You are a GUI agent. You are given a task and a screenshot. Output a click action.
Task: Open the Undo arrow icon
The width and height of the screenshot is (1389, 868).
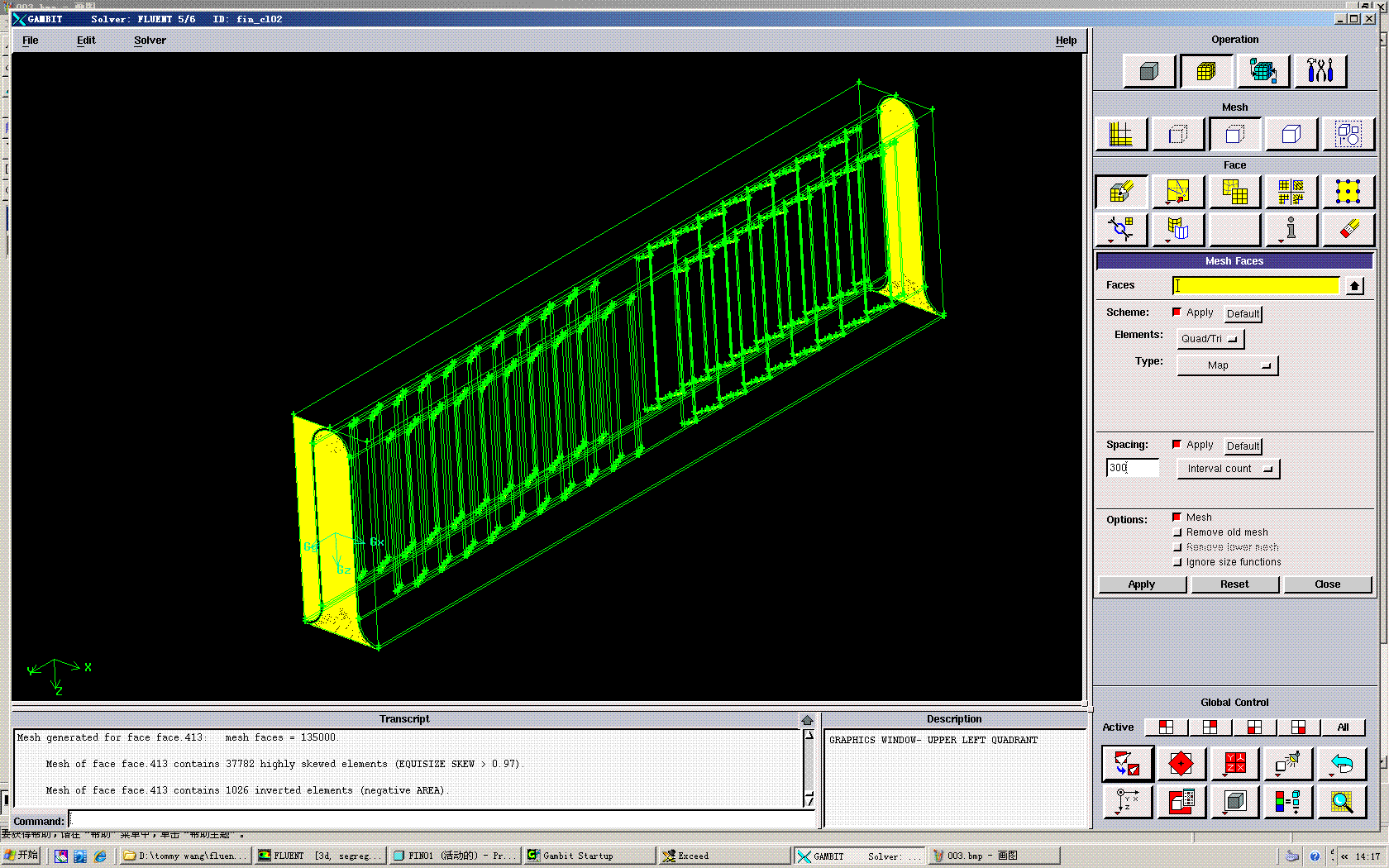pos(1341,764)
